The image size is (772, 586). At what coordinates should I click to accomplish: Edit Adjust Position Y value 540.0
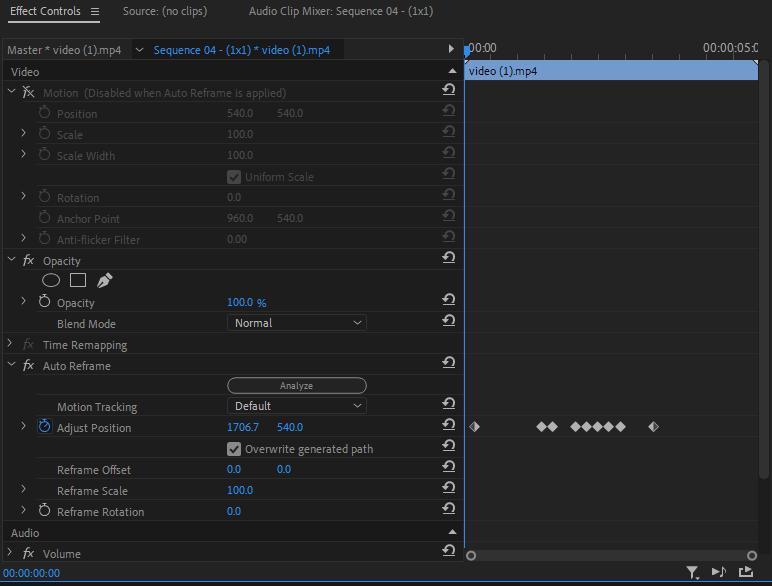coord(290,427)
